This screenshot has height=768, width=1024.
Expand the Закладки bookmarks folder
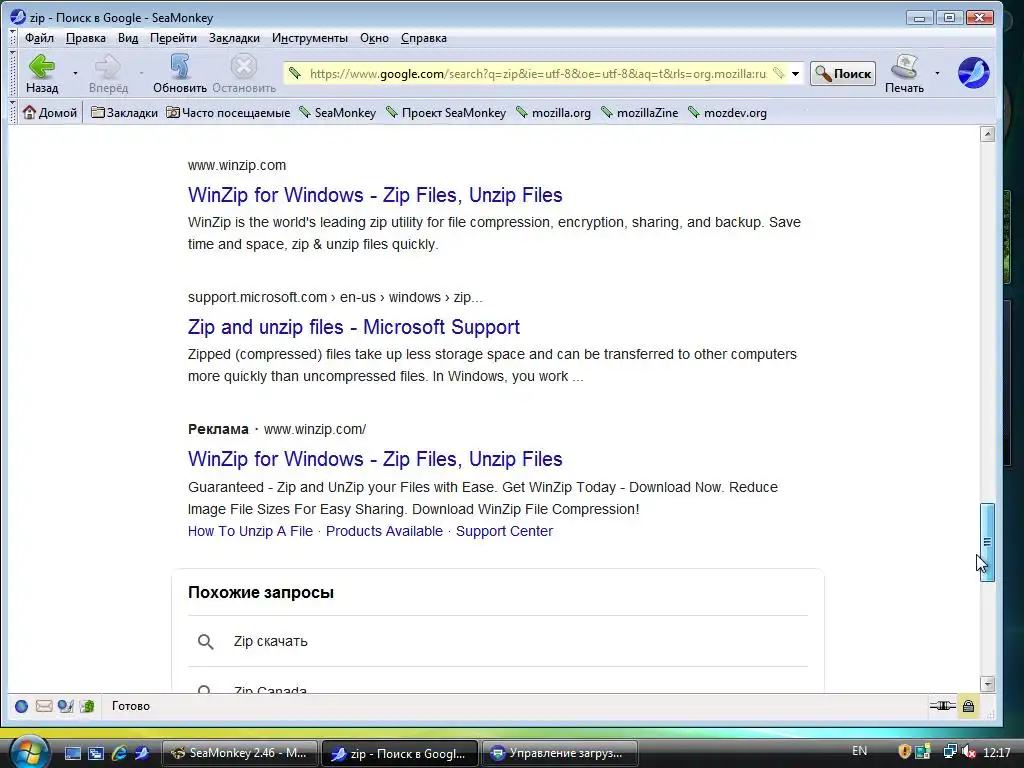pos(124,112)
